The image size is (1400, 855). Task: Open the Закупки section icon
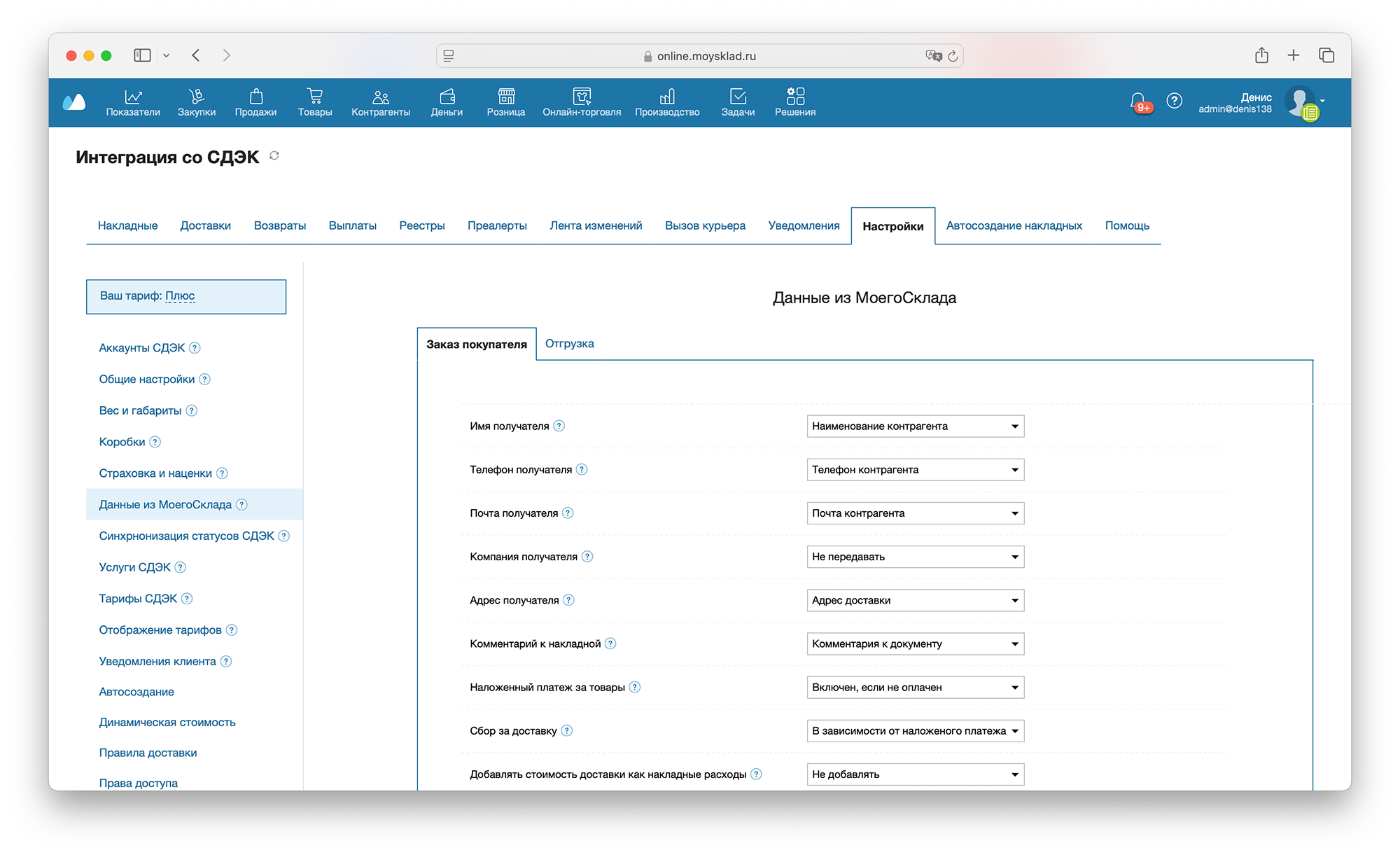197,97
